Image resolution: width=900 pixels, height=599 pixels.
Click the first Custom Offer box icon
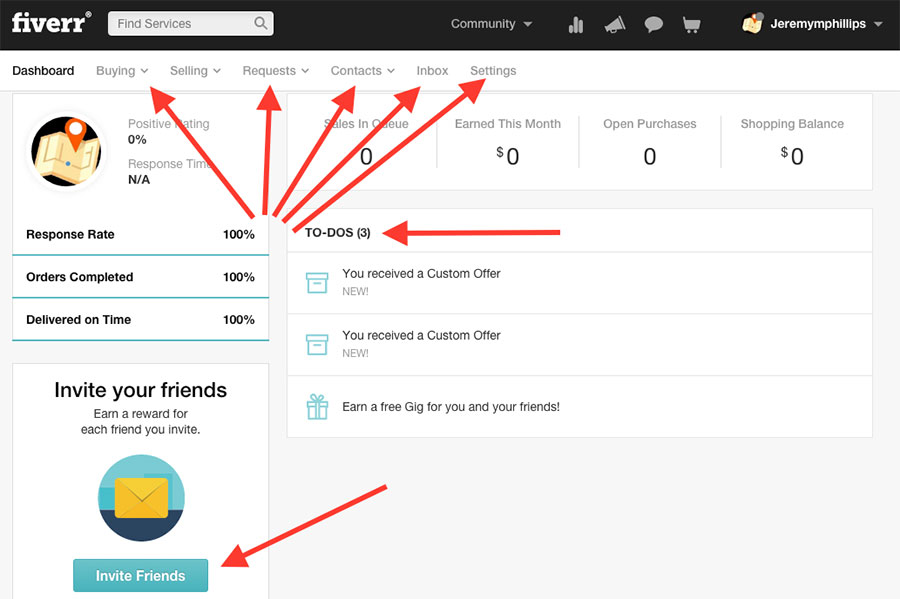(317, 282)
